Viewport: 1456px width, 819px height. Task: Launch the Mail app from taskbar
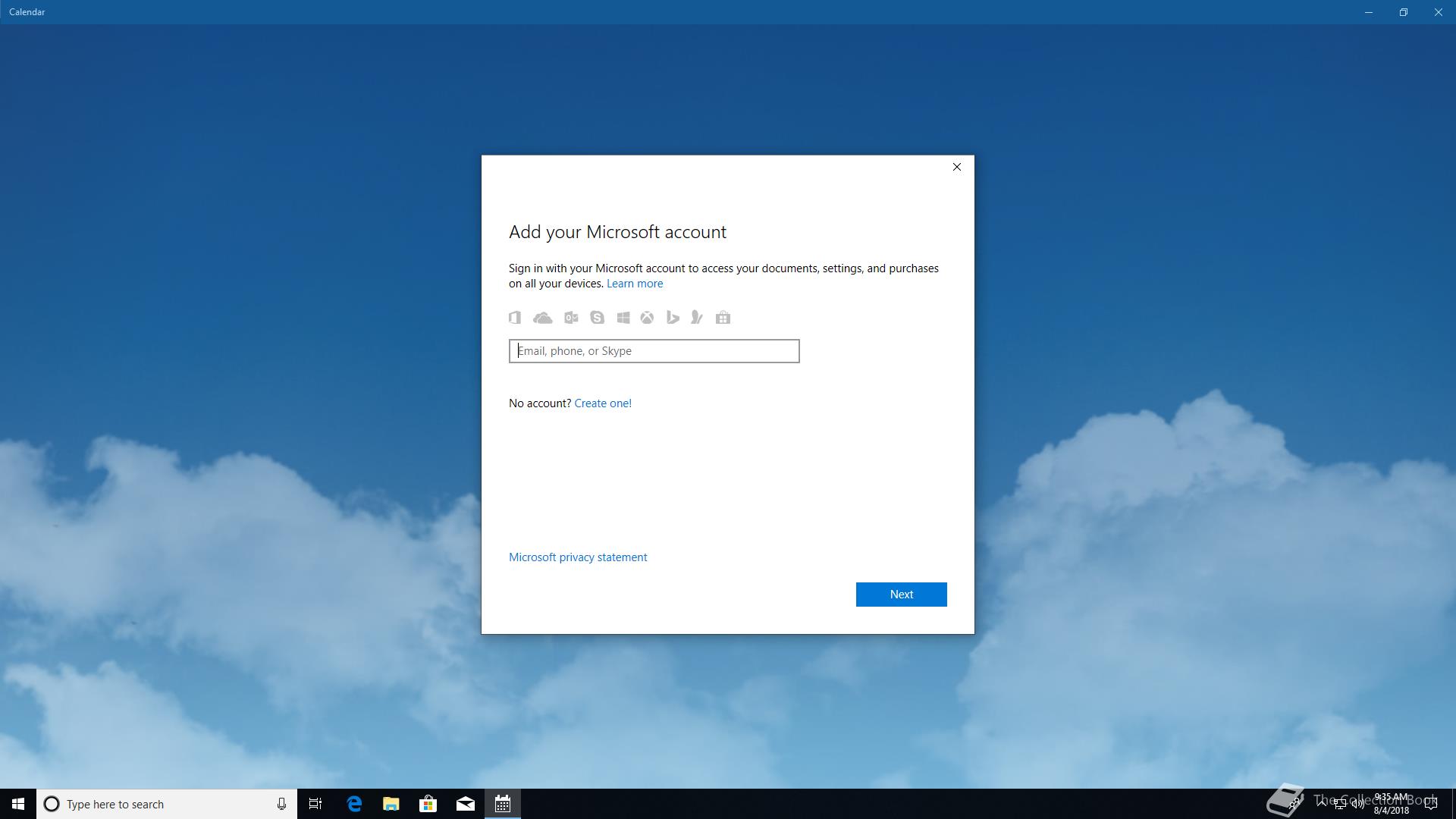tap(466, 804)
